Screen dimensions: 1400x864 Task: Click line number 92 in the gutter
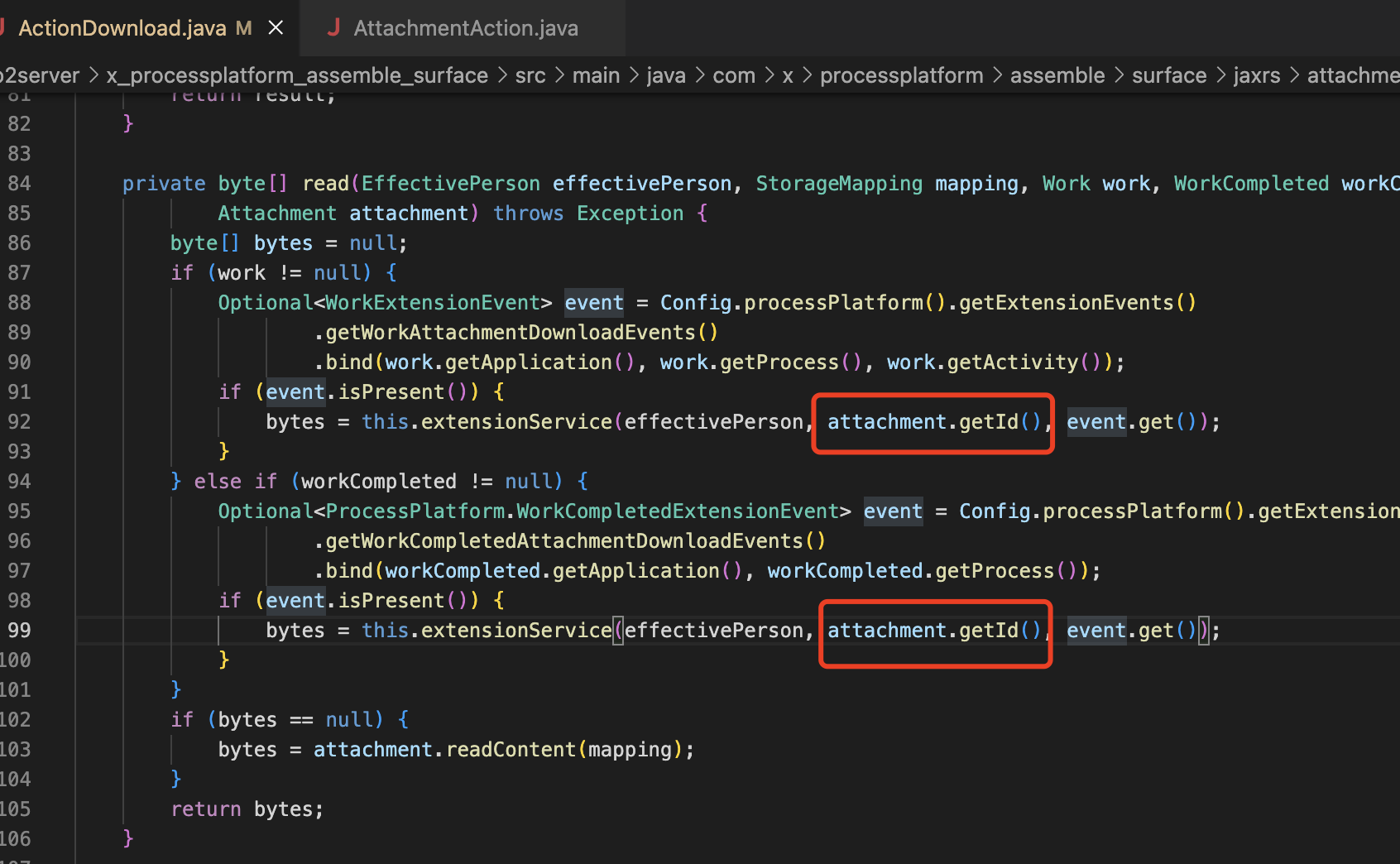[x=19, y=422]
